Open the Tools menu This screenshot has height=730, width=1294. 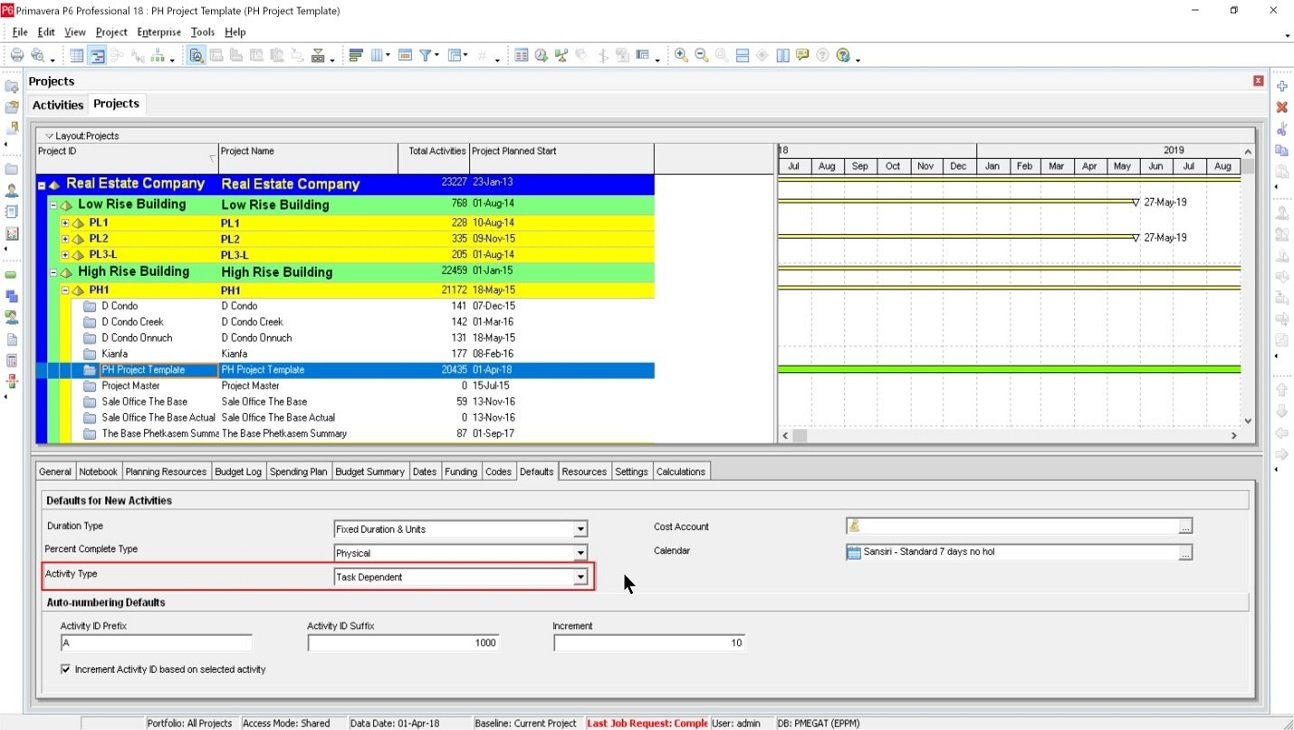click(x=203, y=32)
